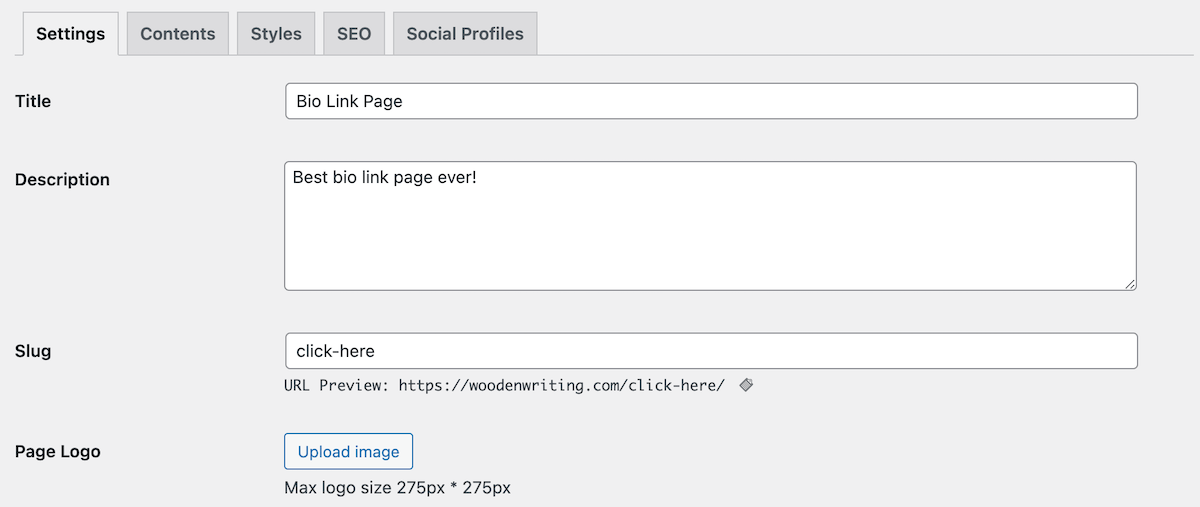Go to the SEO tab

(354, 34)
